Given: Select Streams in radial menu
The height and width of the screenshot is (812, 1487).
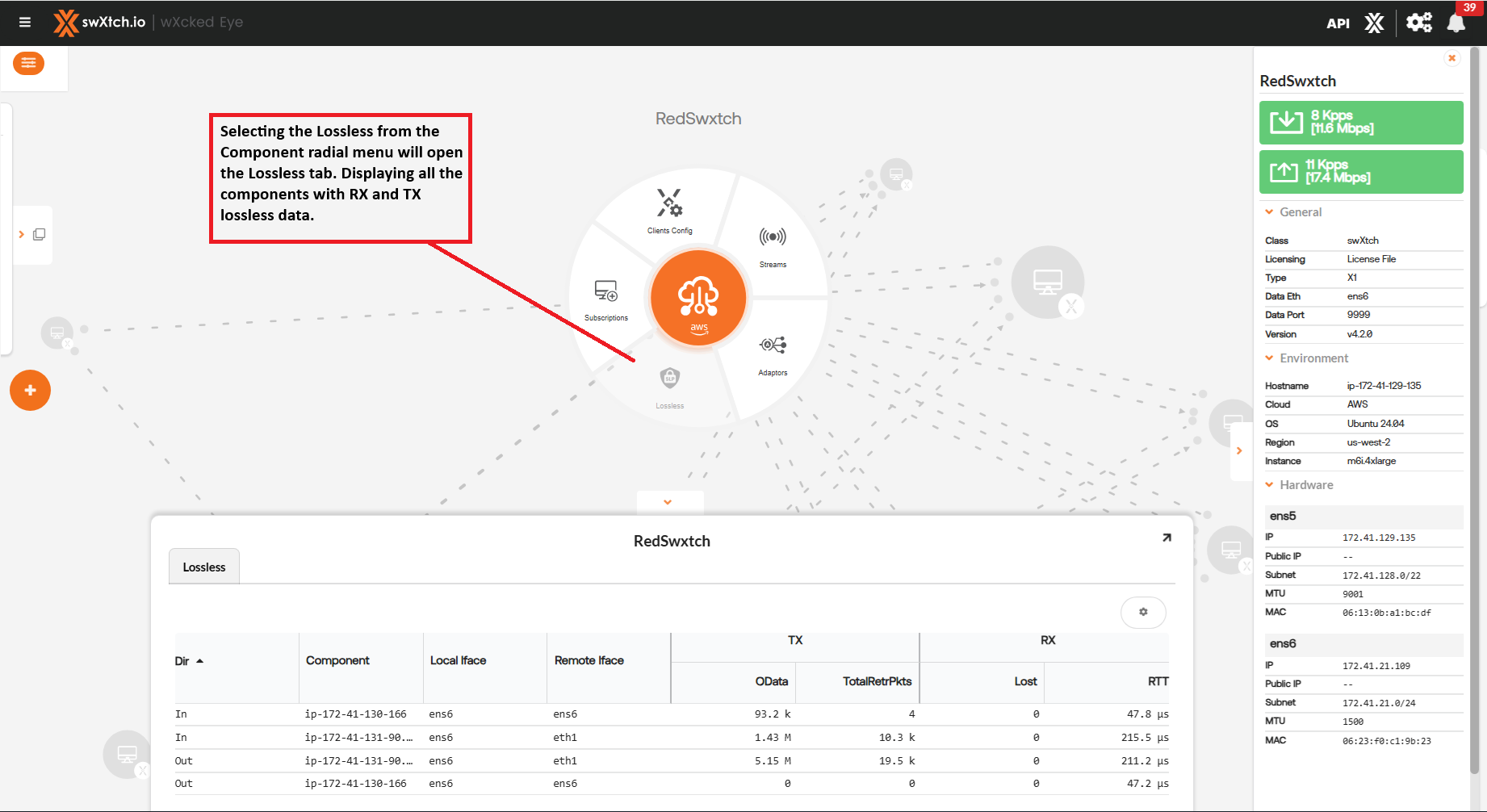Looking at the screenshot, I should pos(773,245).
